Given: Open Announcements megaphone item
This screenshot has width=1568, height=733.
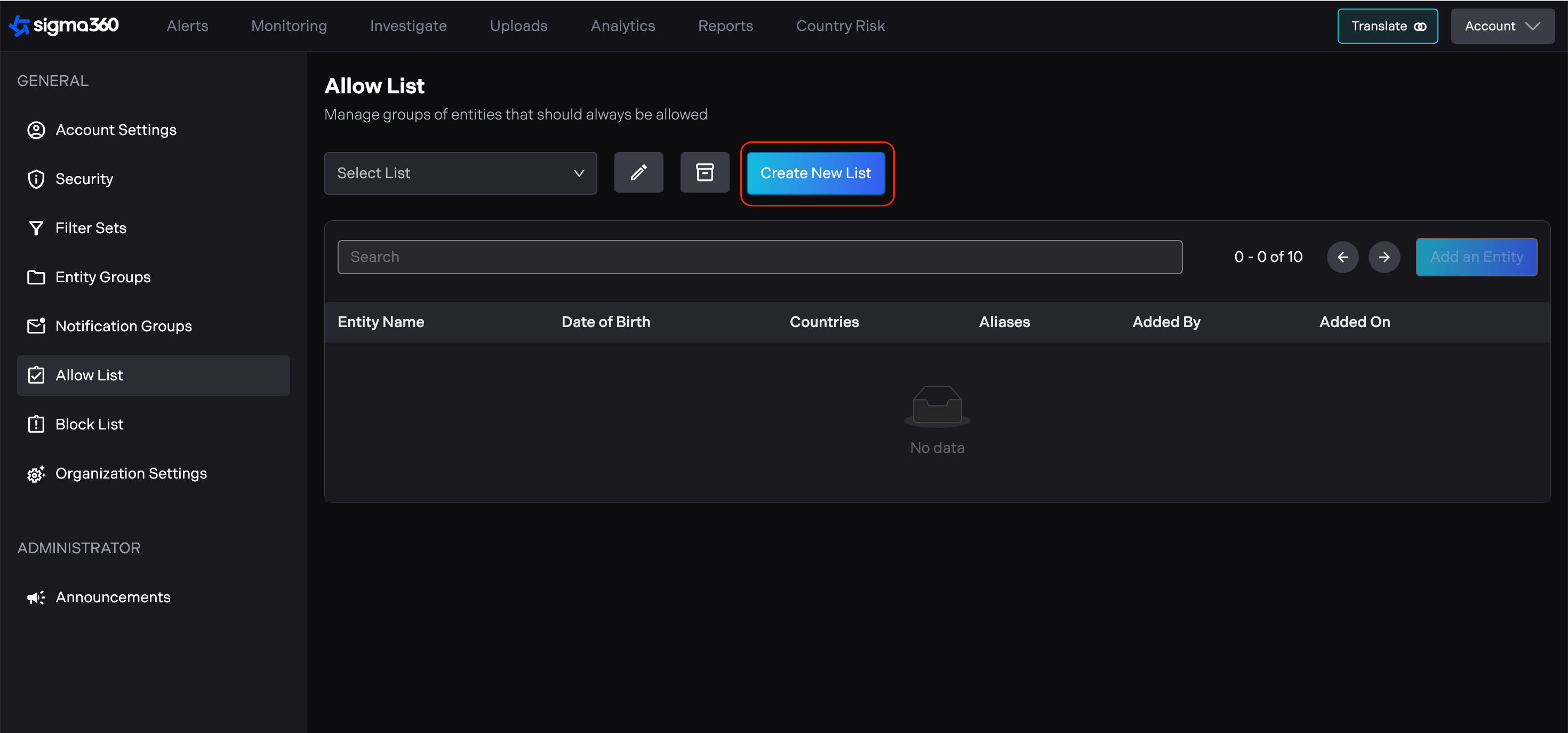Looking at the screenshot, I should coord(113,597).
